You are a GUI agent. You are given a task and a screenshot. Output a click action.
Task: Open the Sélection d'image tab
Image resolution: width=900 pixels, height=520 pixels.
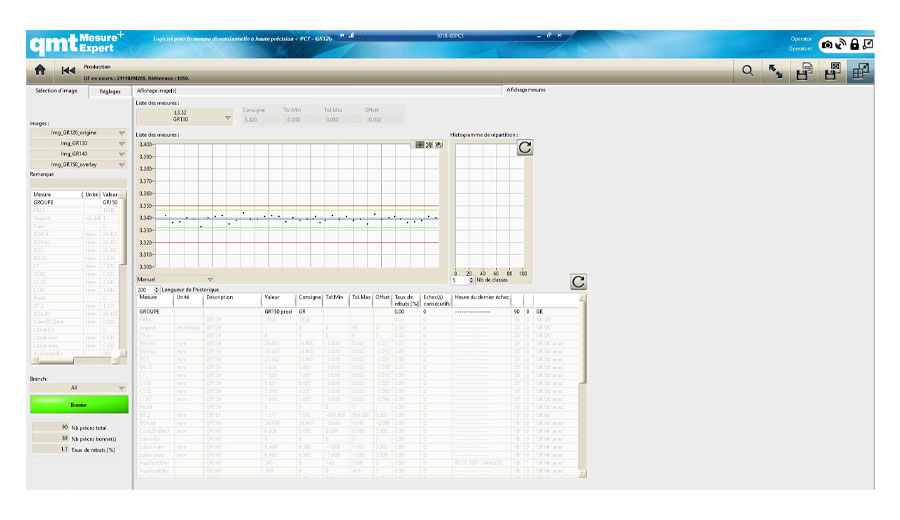[57, 91]
